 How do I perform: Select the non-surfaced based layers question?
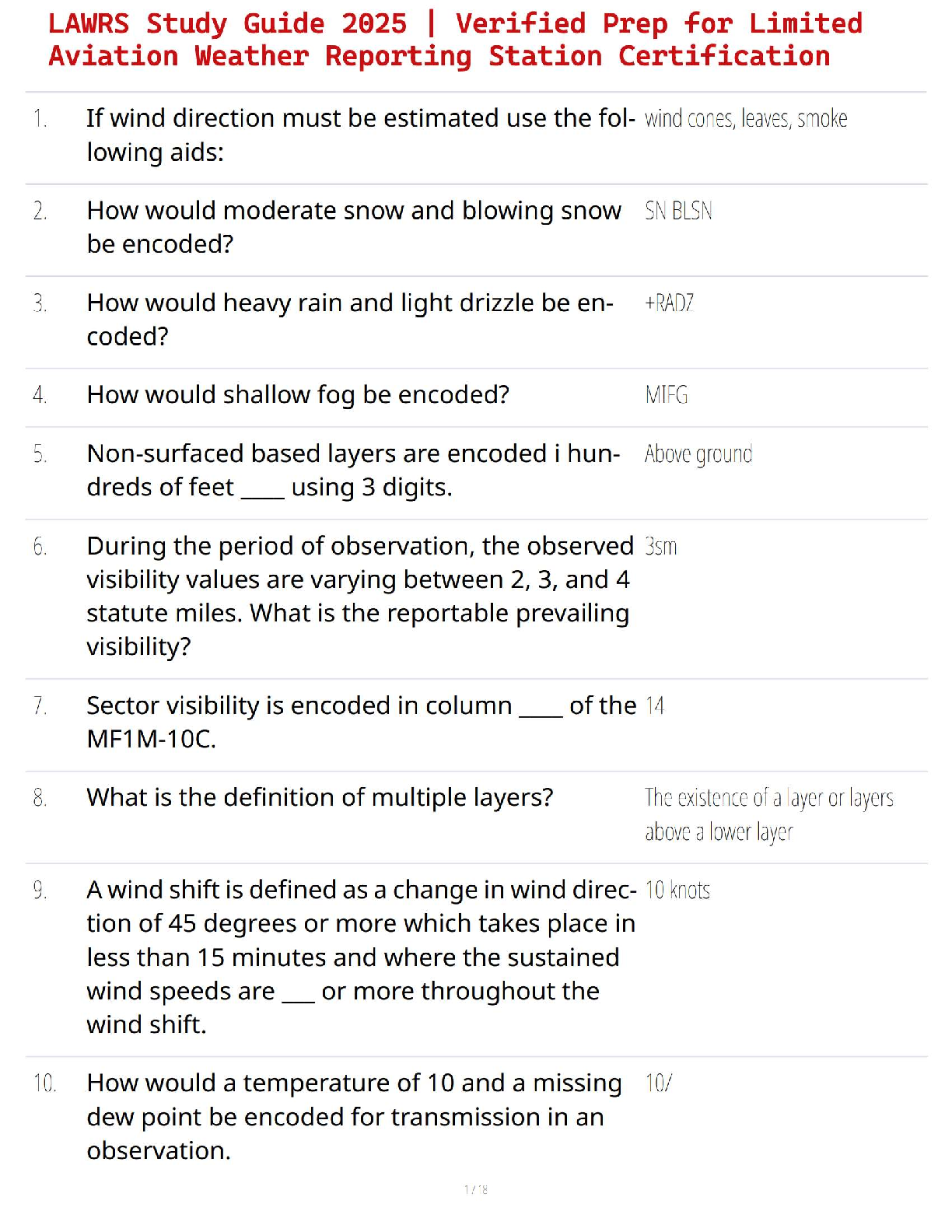[353, 470]
